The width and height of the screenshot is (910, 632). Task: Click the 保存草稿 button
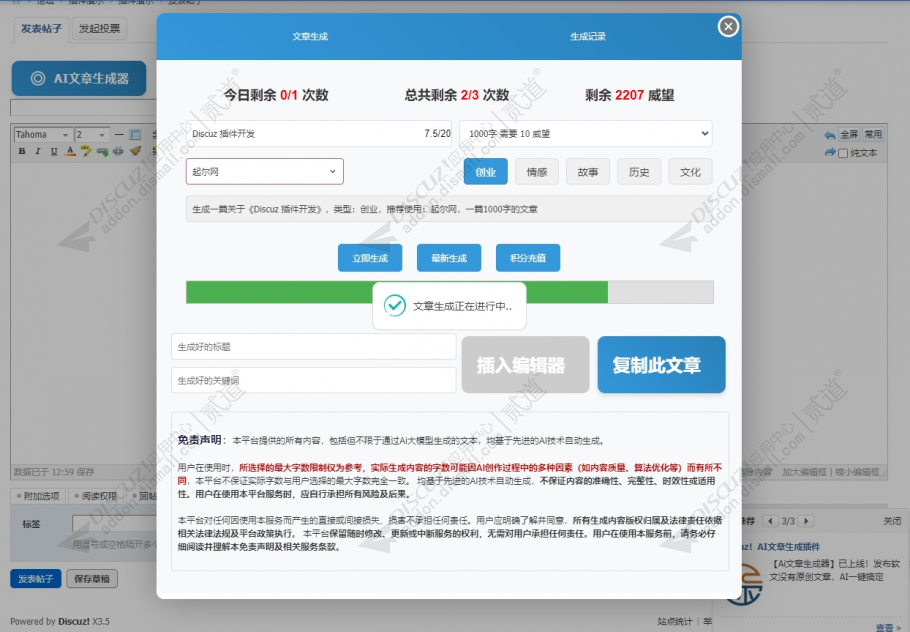[92, 579]
